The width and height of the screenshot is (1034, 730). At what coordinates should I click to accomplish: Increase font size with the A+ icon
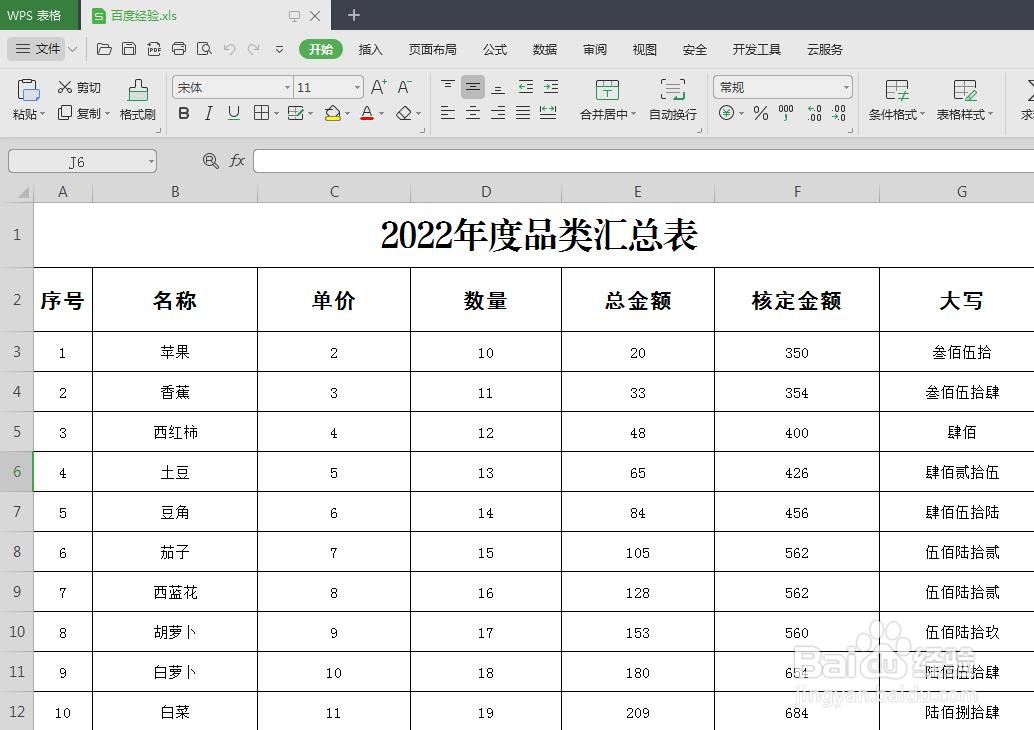pos(379,87)
